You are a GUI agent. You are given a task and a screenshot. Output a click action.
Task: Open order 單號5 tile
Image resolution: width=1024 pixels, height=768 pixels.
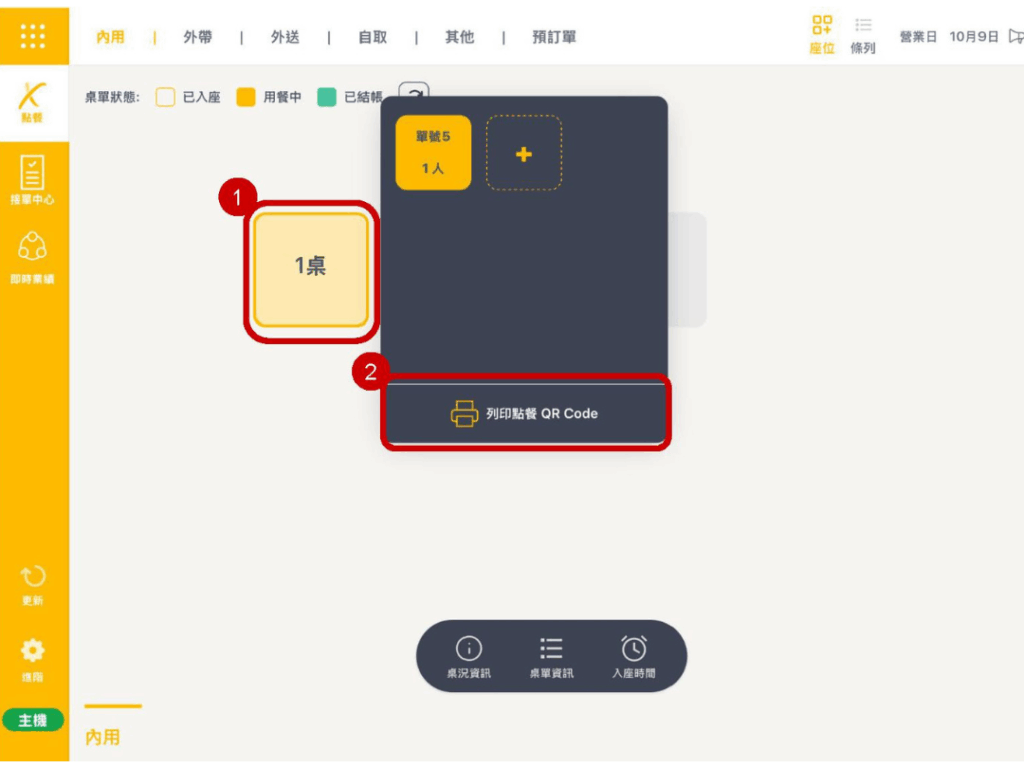point(433,153)
